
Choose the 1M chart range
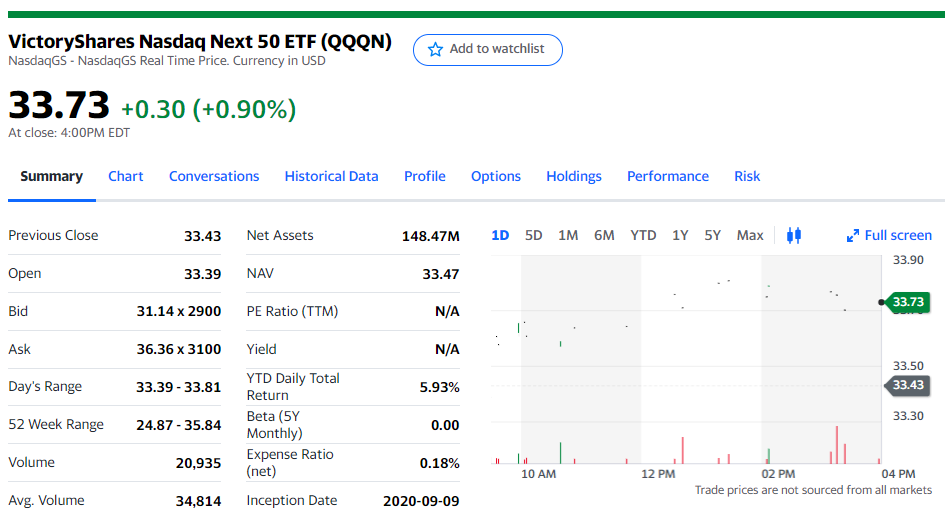(x=568, y=235)
